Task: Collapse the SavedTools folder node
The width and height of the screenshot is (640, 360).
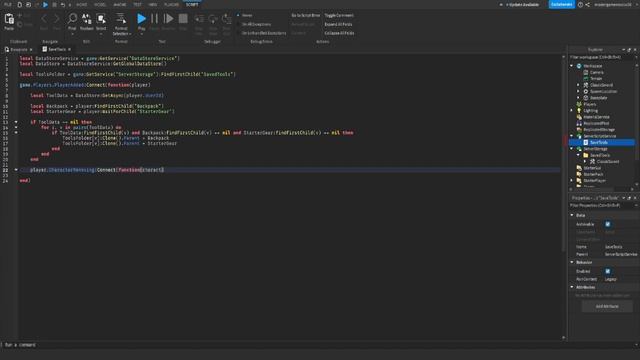Action: (578, 155)
